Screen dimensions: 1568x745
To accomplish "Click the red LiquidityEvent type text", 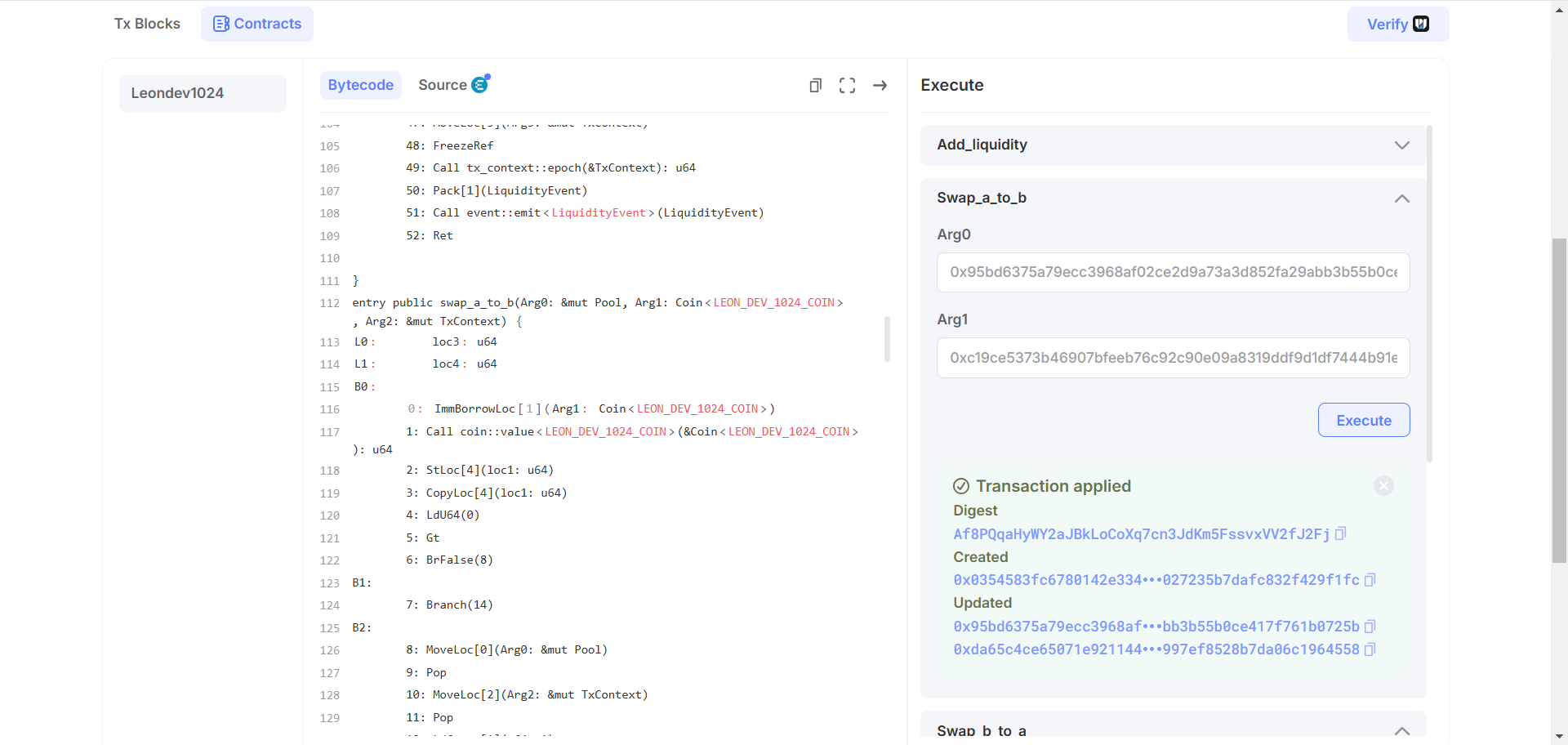I will pos(599,212).
